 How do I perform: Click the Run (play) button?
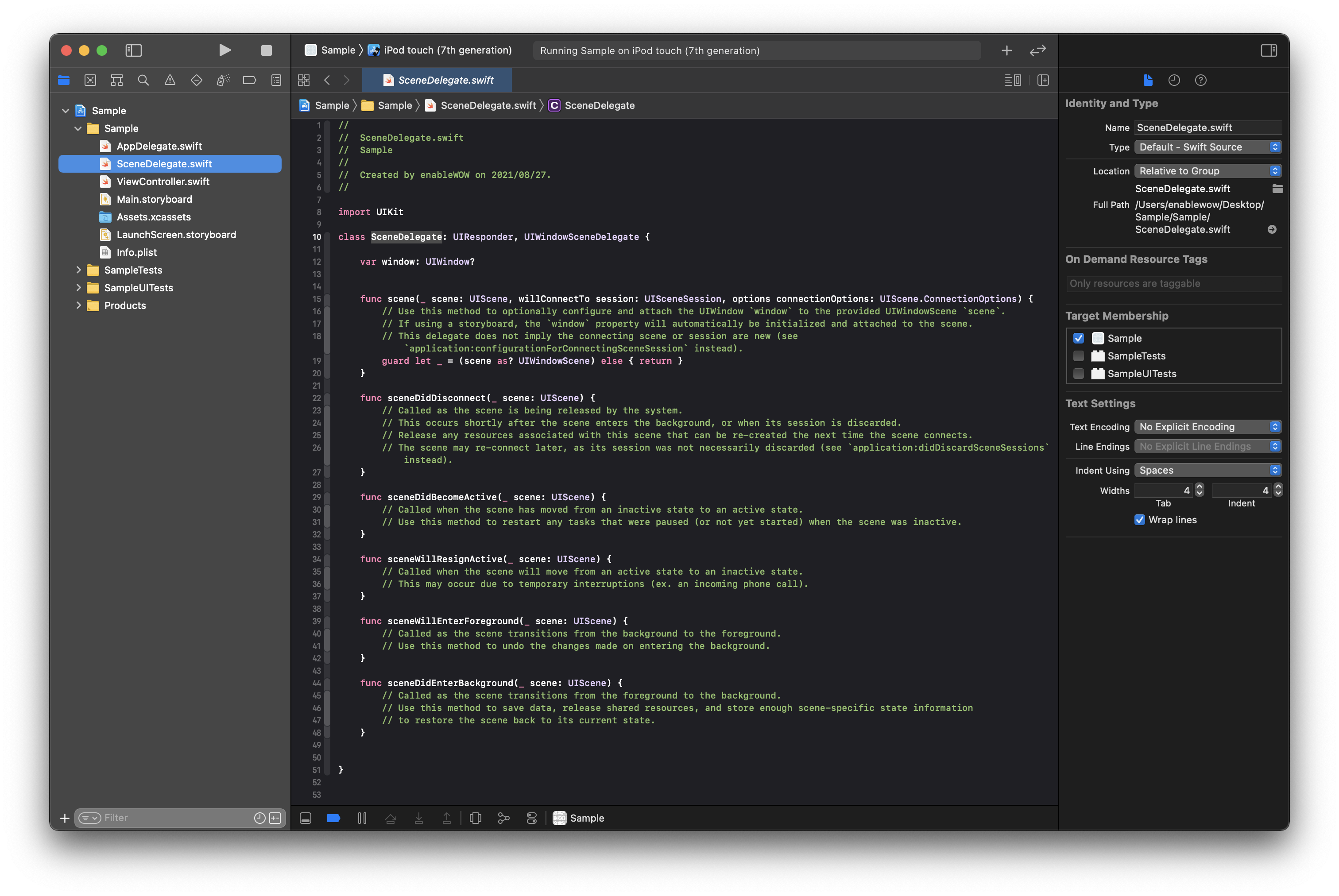pyautogui.click(x=224, y=50)
